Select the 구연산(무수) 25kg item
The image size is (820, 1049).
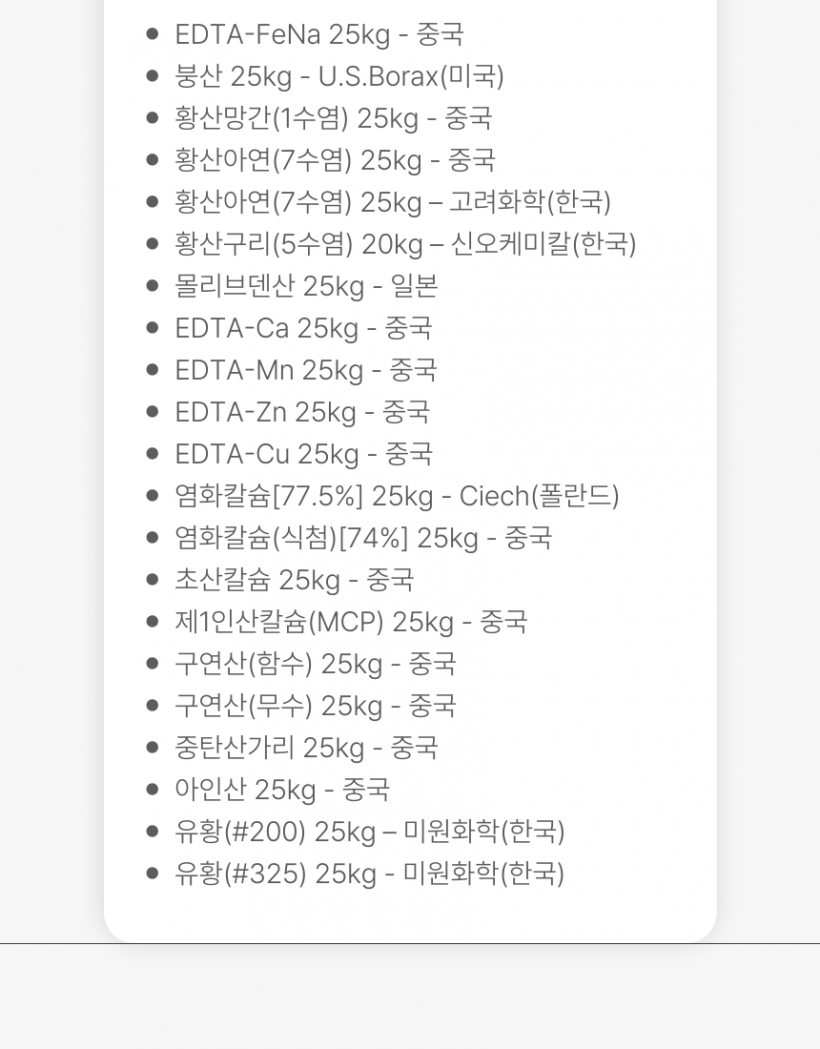[315, 707]
